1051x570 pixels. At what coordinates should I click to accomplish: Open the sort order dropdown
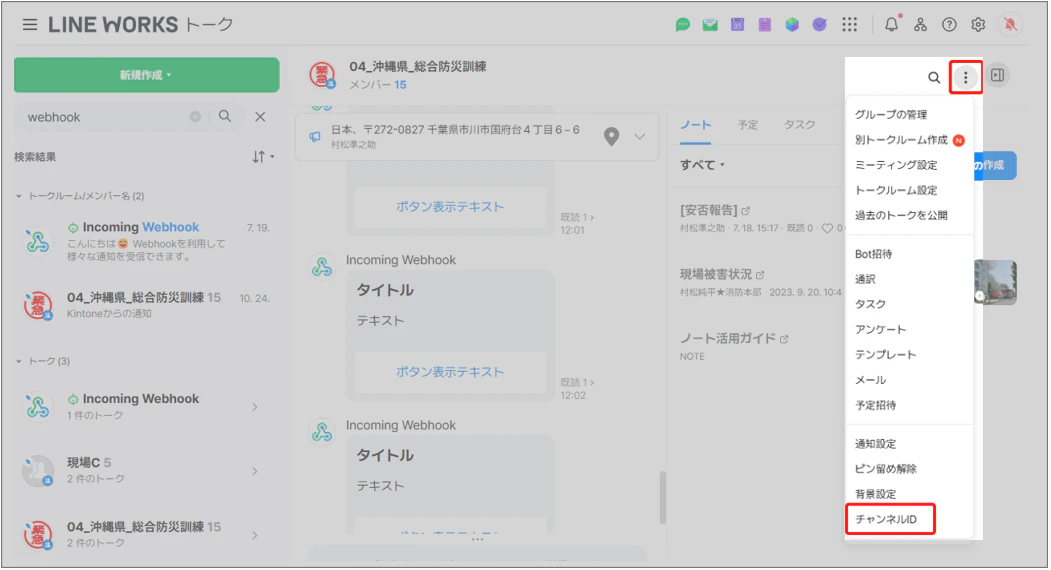coord(263,157)
